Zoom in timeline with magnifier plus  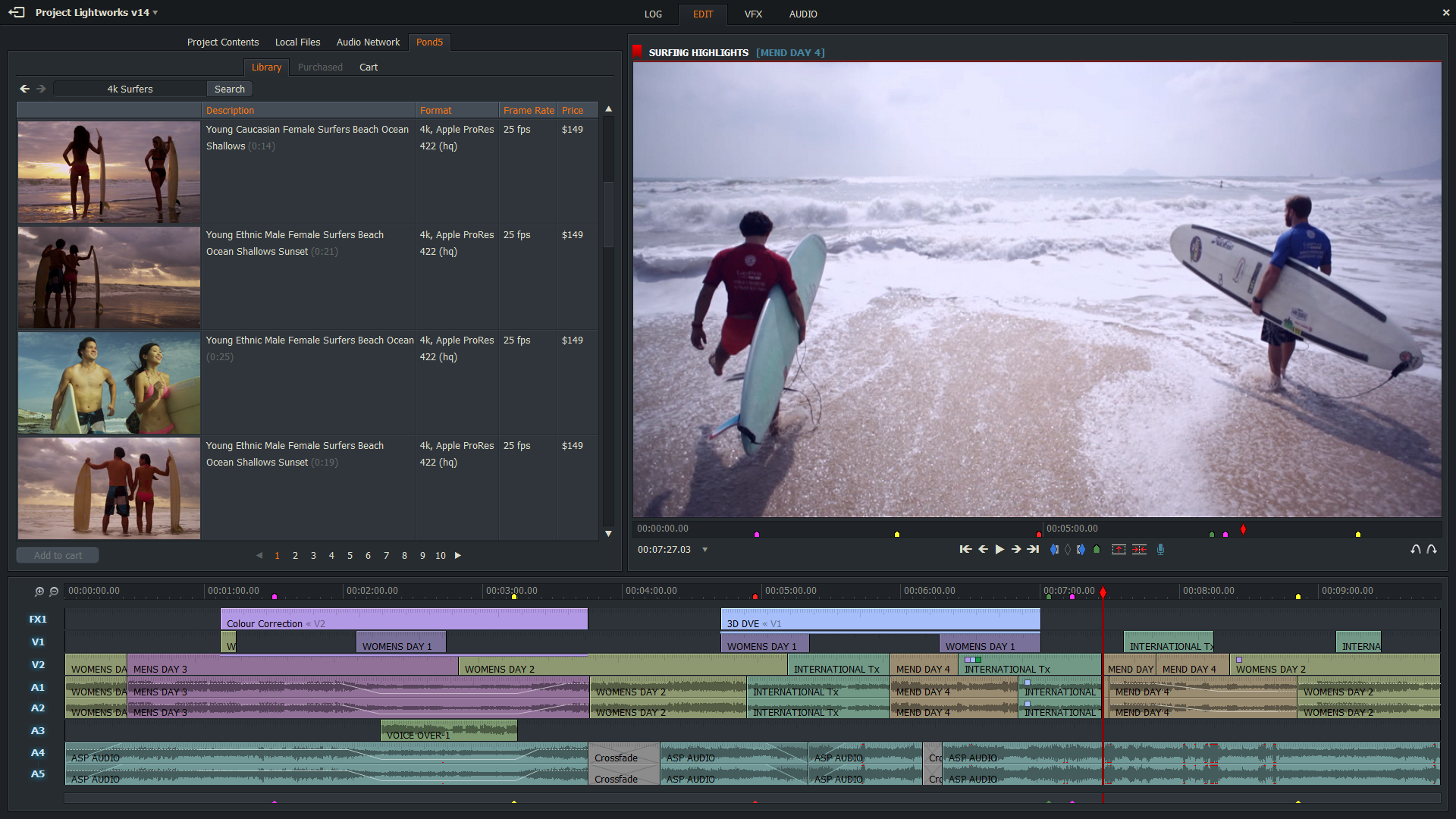click(39, 591)
